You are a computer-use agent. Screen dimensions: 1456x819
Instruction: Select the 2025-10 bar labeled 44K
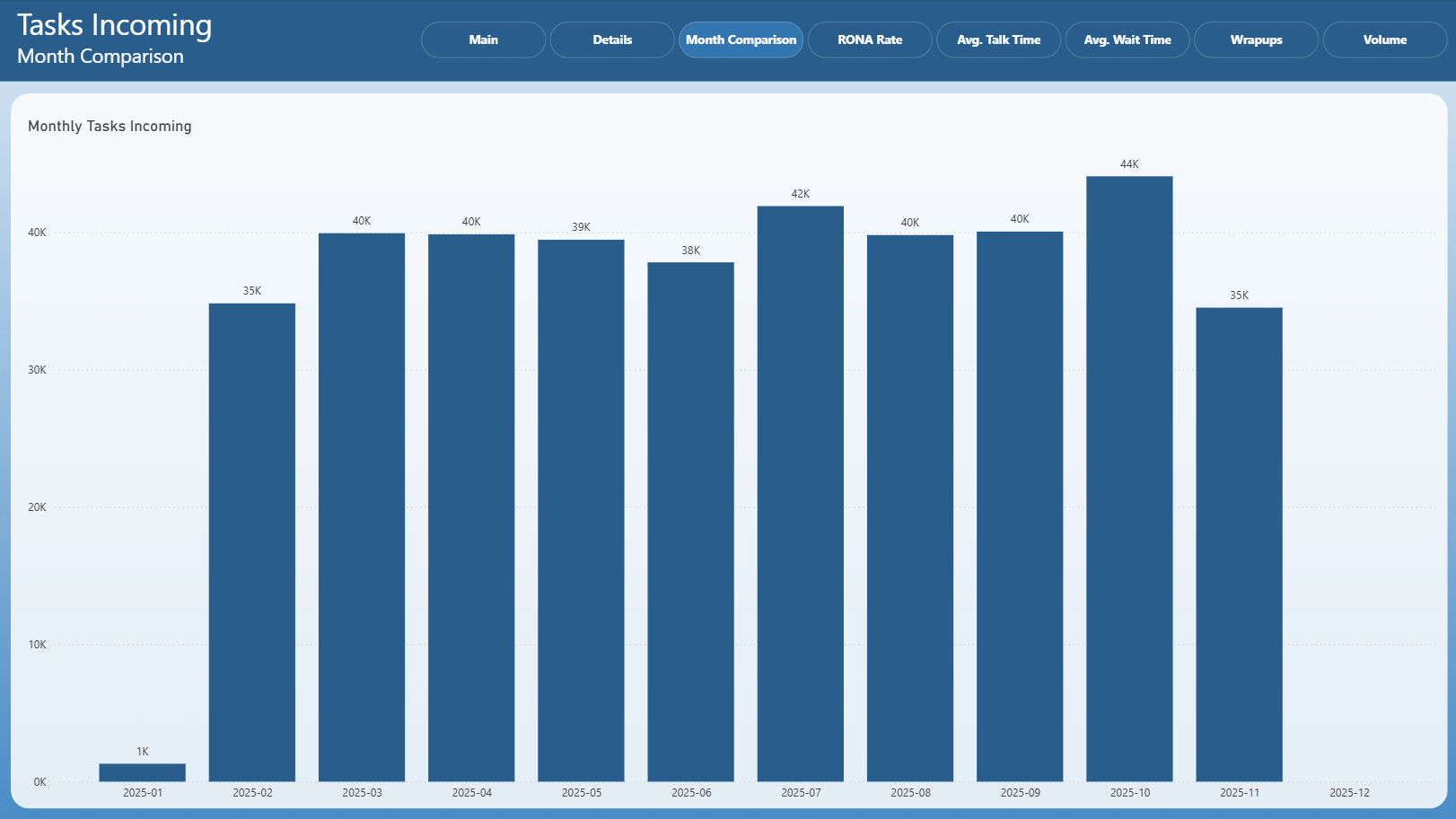[1129, 479]
